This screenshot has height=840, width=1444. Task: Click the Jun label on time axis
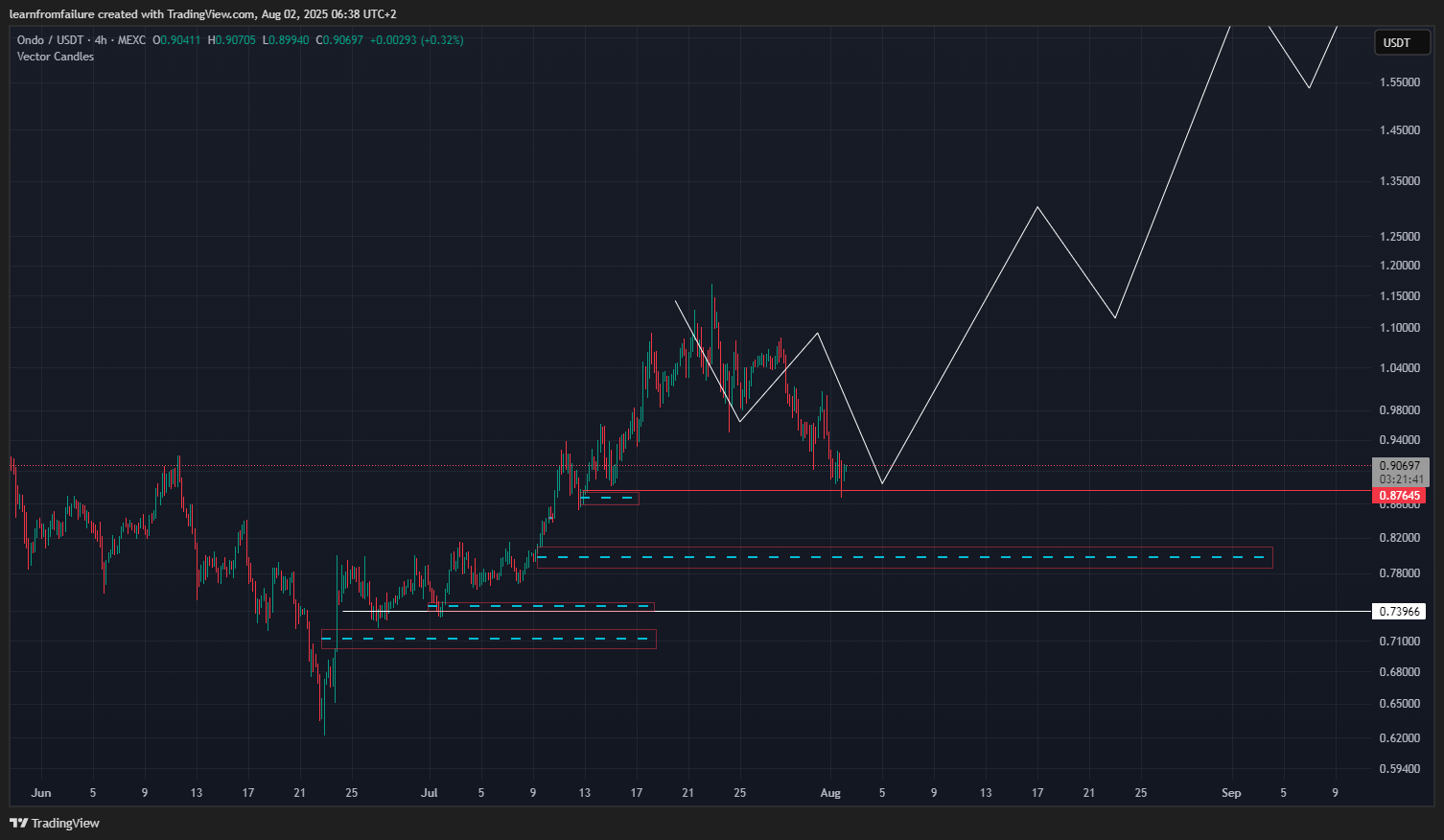tap(41, 793)
